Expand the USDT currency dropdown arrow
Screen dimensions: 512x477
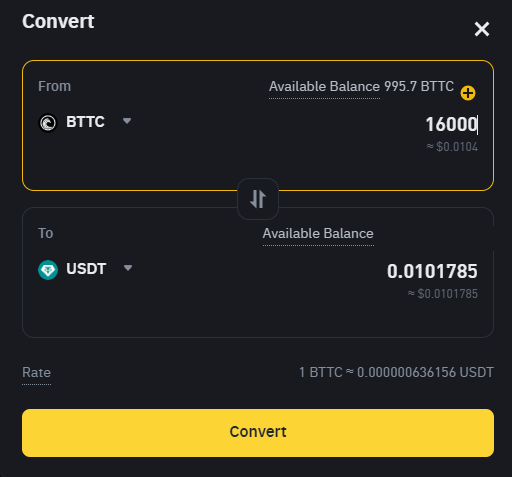(128, 268)
